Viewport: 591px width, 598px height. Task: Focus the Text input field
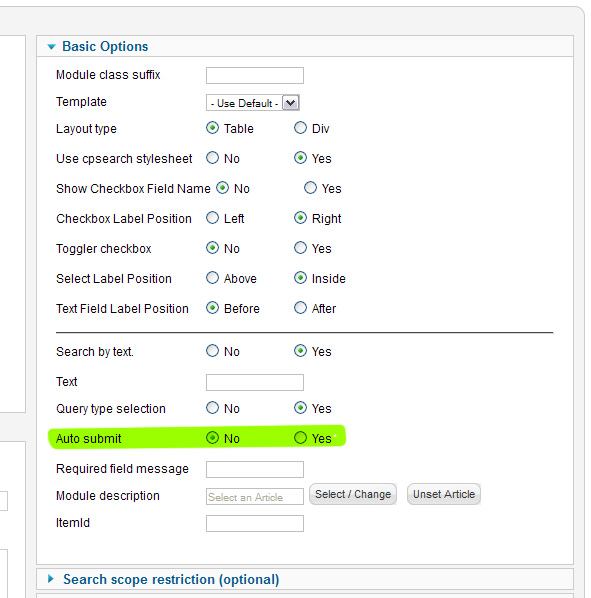(x=255, y=383)
